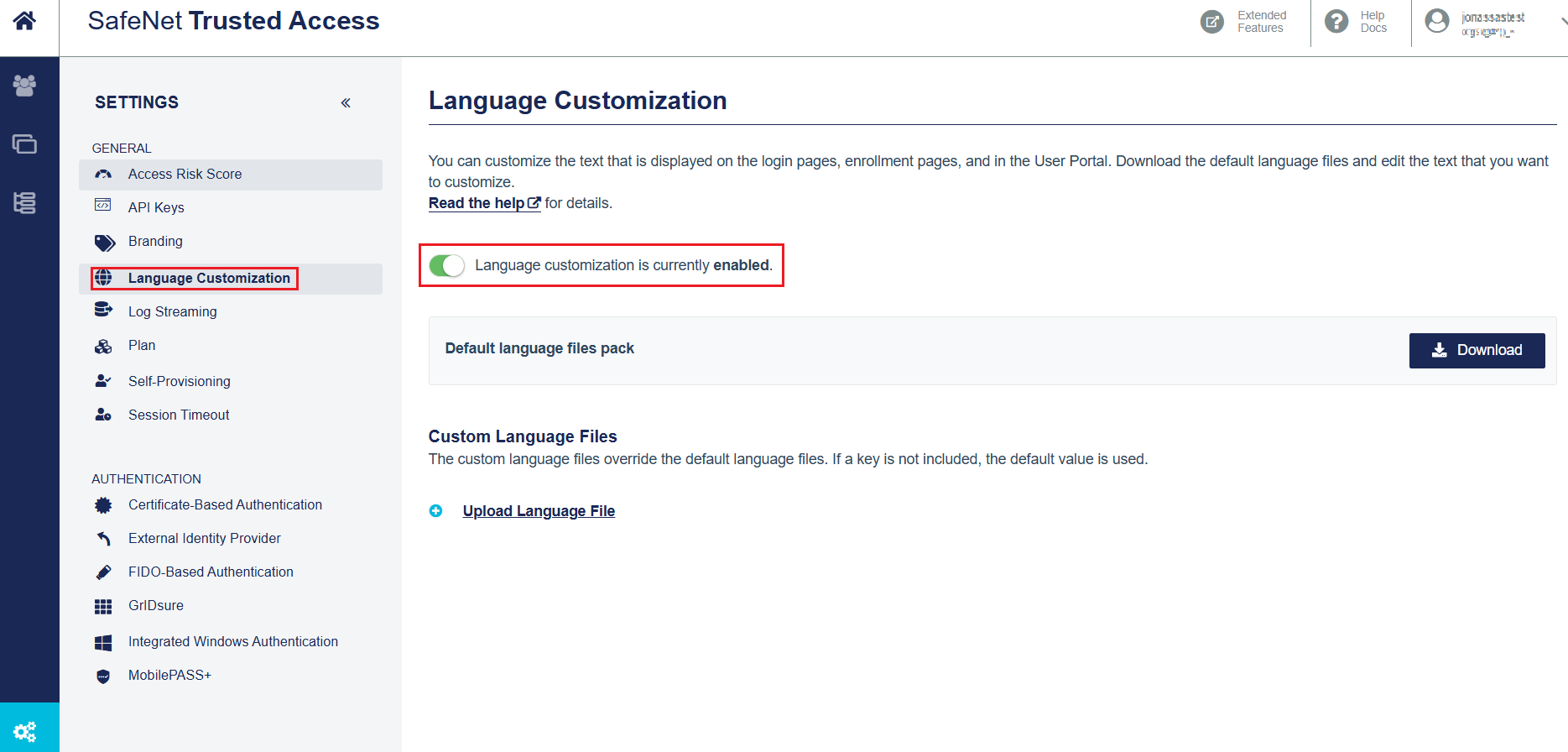Click the API Keys code icon
1568x752 pixels.
click(x=103, y=205)
